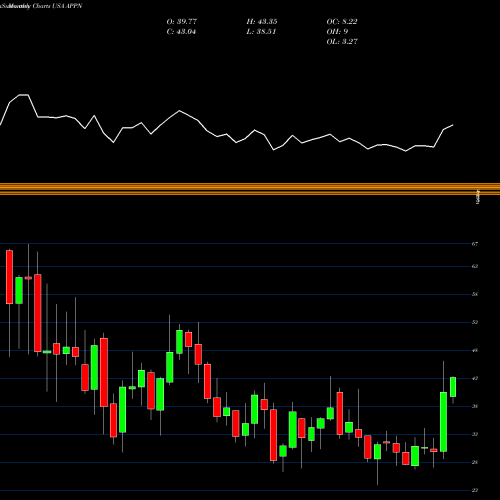This screenshot has height=500, width=500.
Task: Click the end point of the white line chart
Action: point(453,125)
